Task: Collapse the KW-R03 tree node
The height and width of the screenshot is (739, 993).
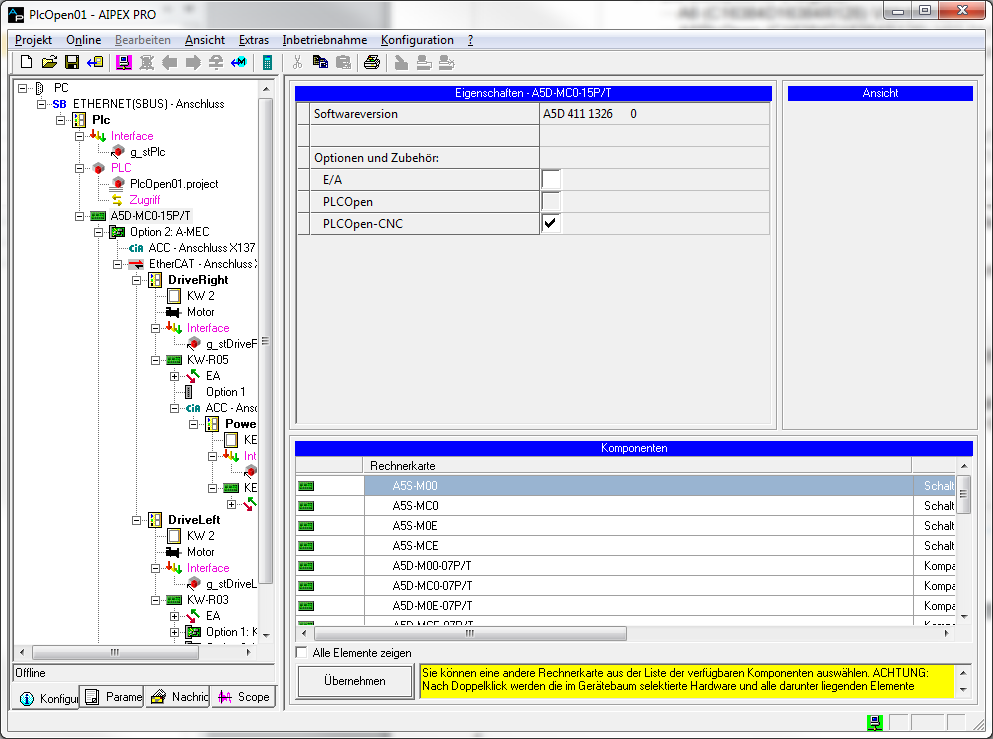Action: click(155, 600)
